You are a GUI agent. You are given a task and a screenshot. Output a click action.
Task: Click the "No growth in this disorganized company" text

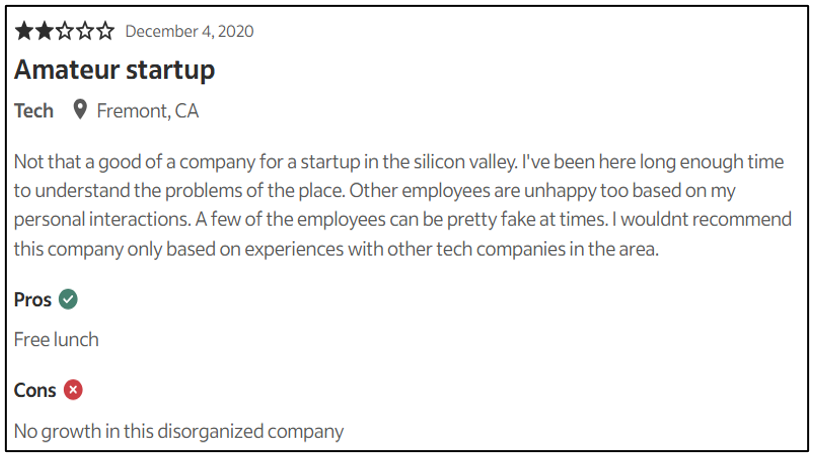pyautogui.click(x=179, y=431)
